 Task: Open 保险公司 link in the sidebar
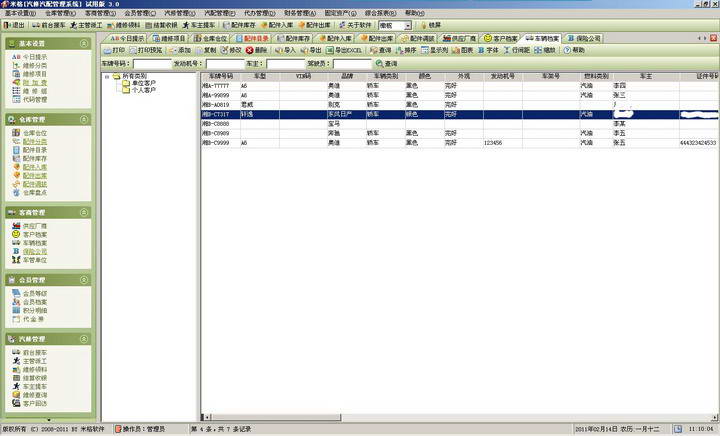[x=35, y=252]
